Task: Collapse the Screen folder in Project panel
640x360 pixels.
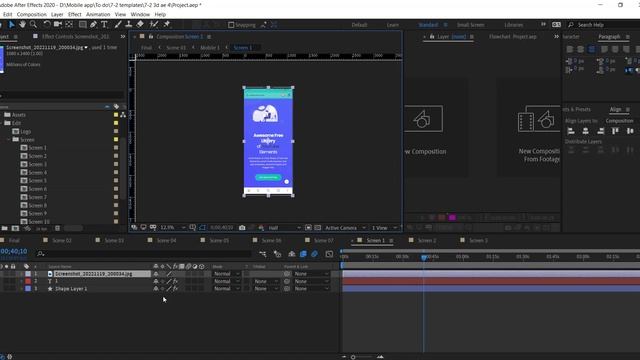Action: 9,140
